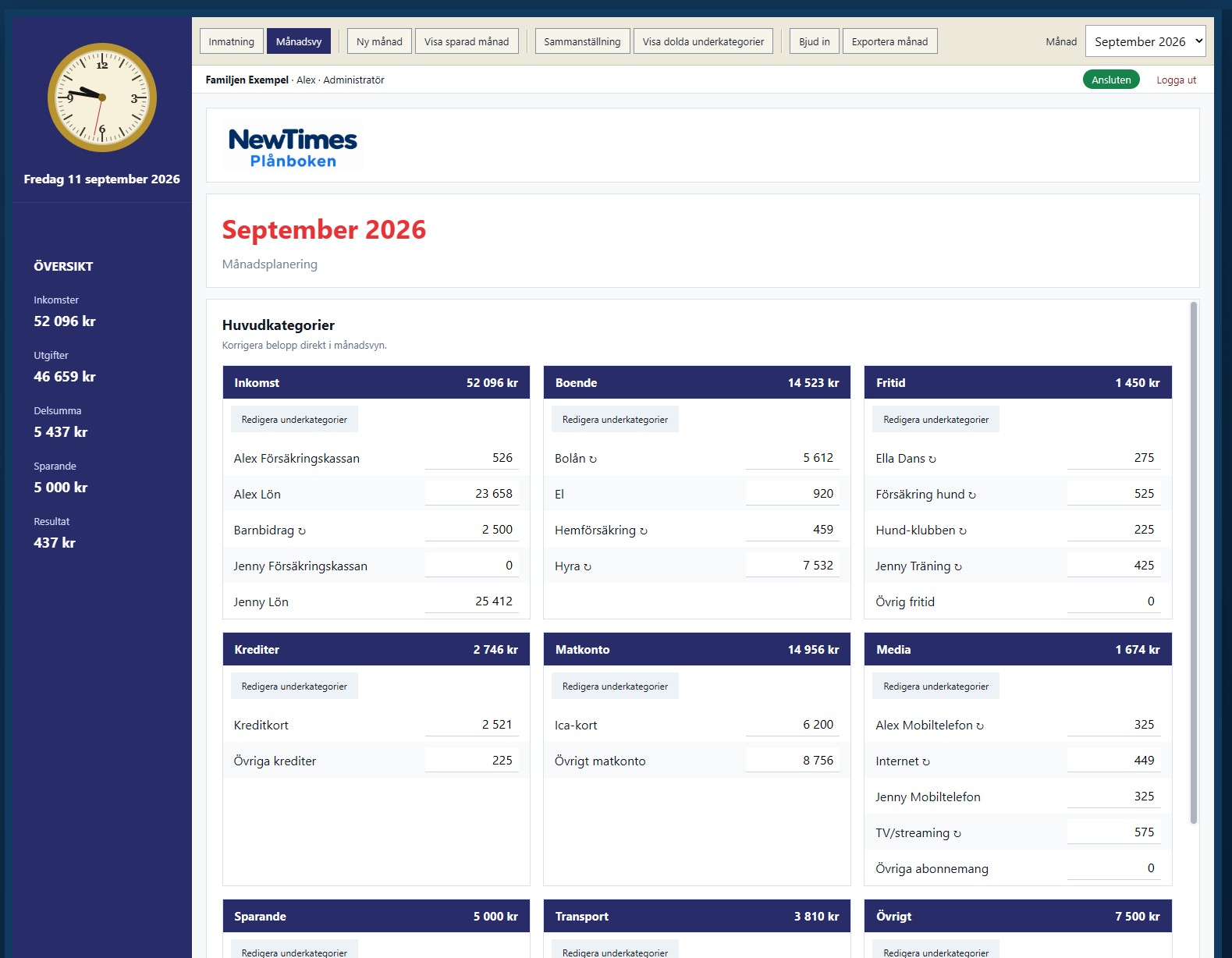Edit subcategories under Media

point(936,686)
